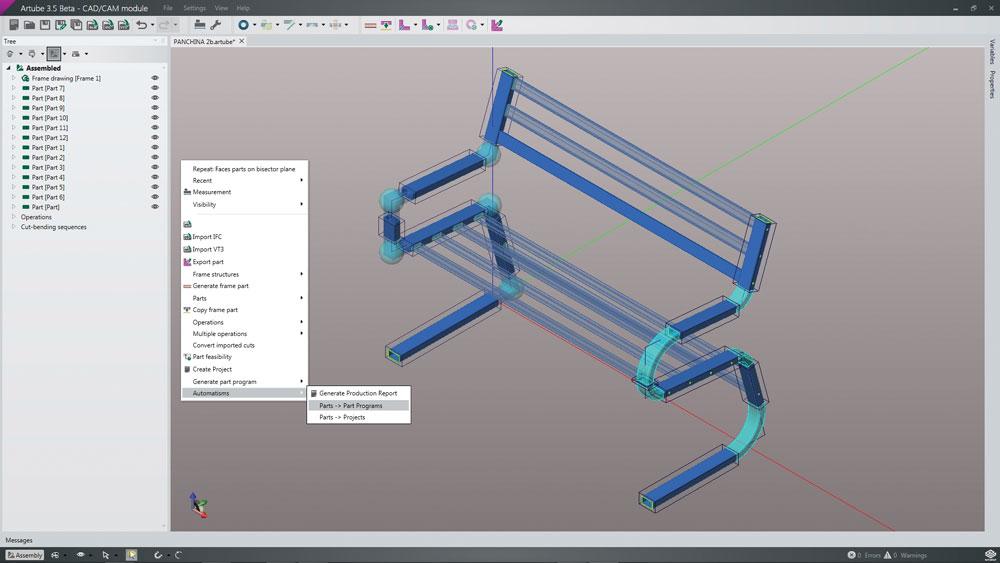
Task: Close the PANCHINA 2b.artube tab
Action: [242, 41]
